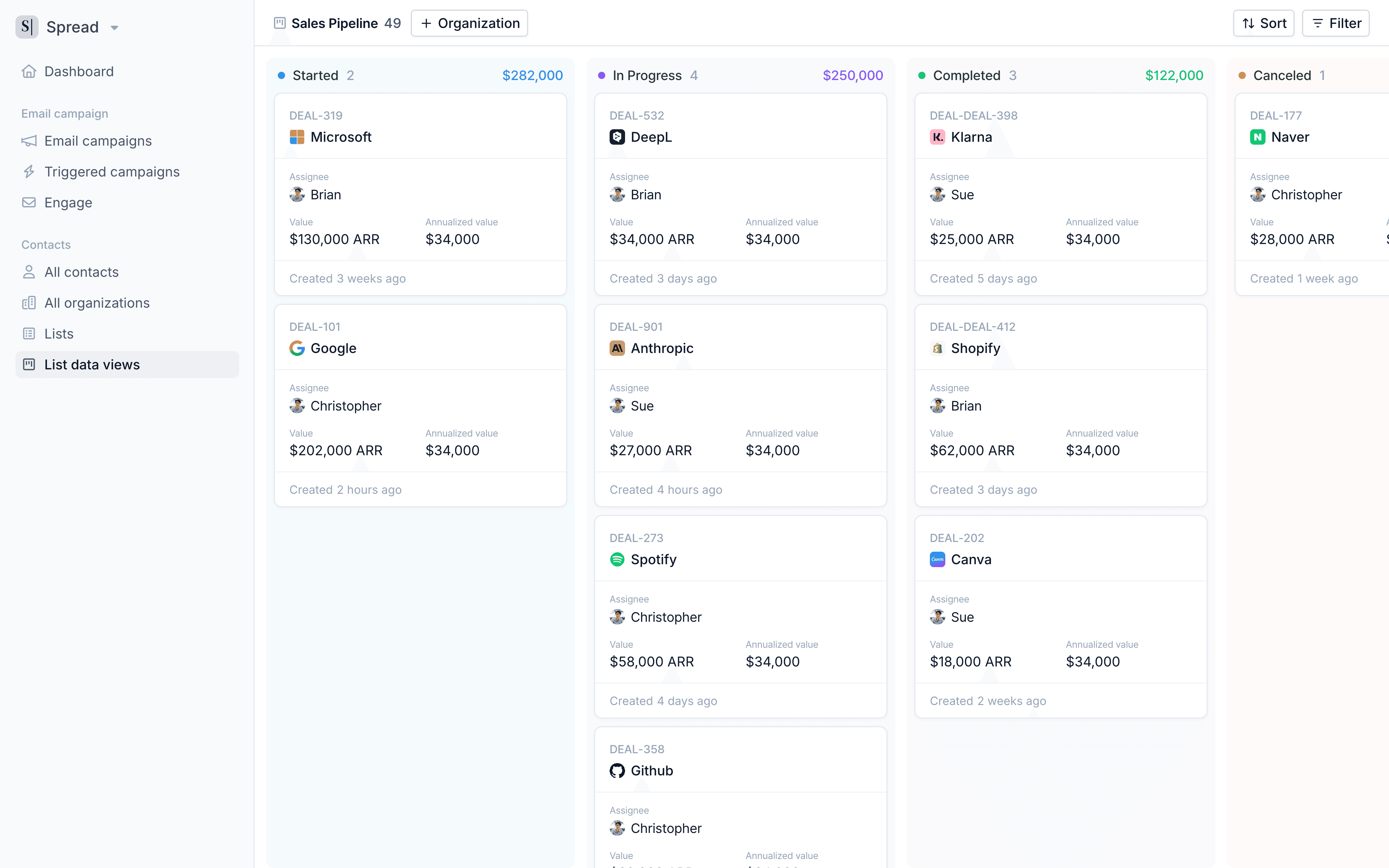Open the Sort options
1389x868 pixels.
coord(1263,23)
